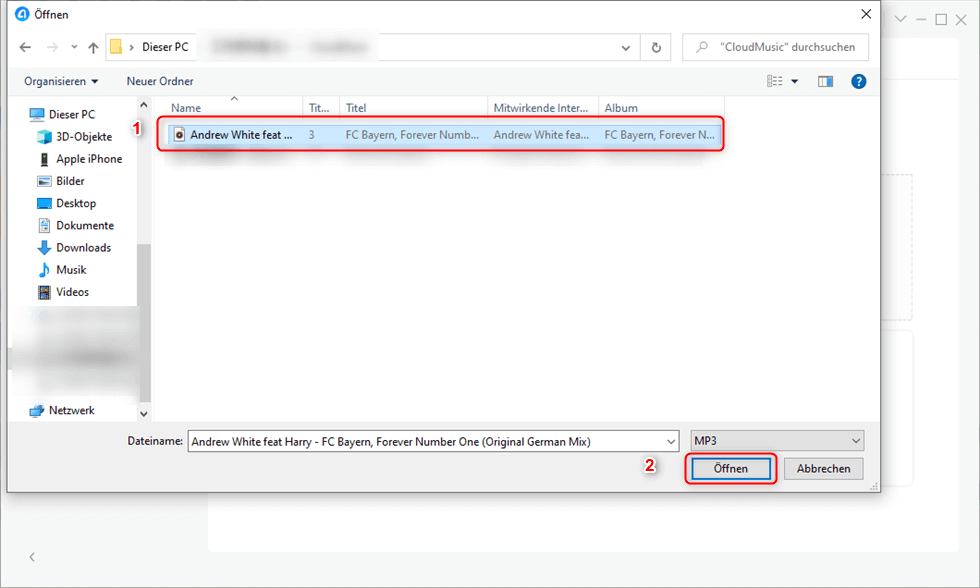Open the MP3 file type dropdown
The height and width of the screenshot is (588, 980).
(777, 441)
